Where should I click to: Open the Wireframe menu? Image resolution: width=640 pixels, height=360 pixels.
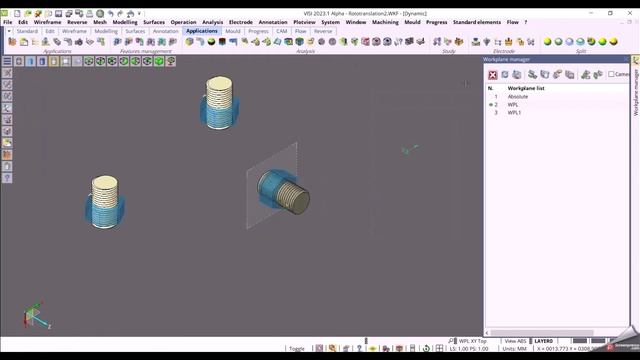(x=47, y=22)
